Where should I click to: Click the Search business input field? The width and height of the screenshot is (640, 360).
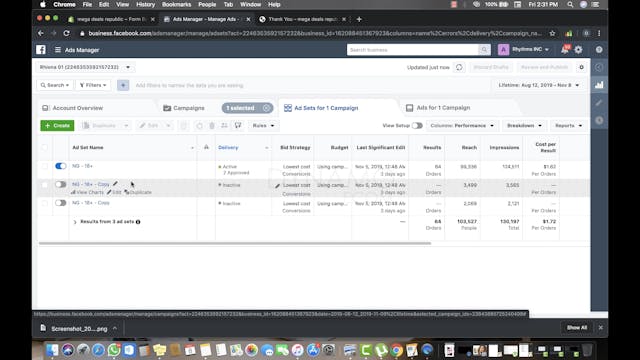pos(412,50)
